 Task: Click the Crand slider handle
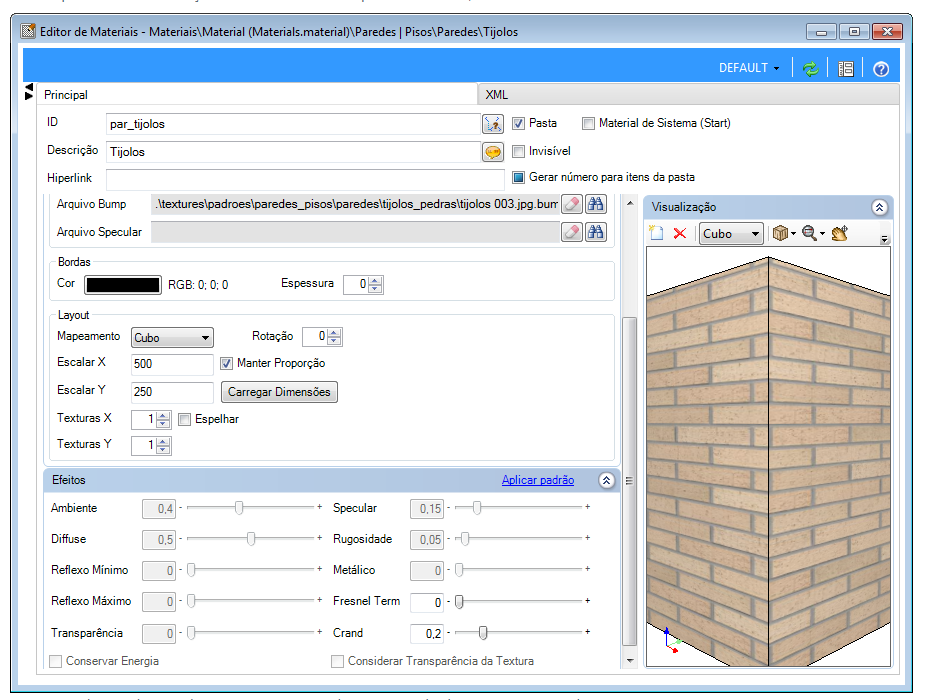(x=483, y=633)
